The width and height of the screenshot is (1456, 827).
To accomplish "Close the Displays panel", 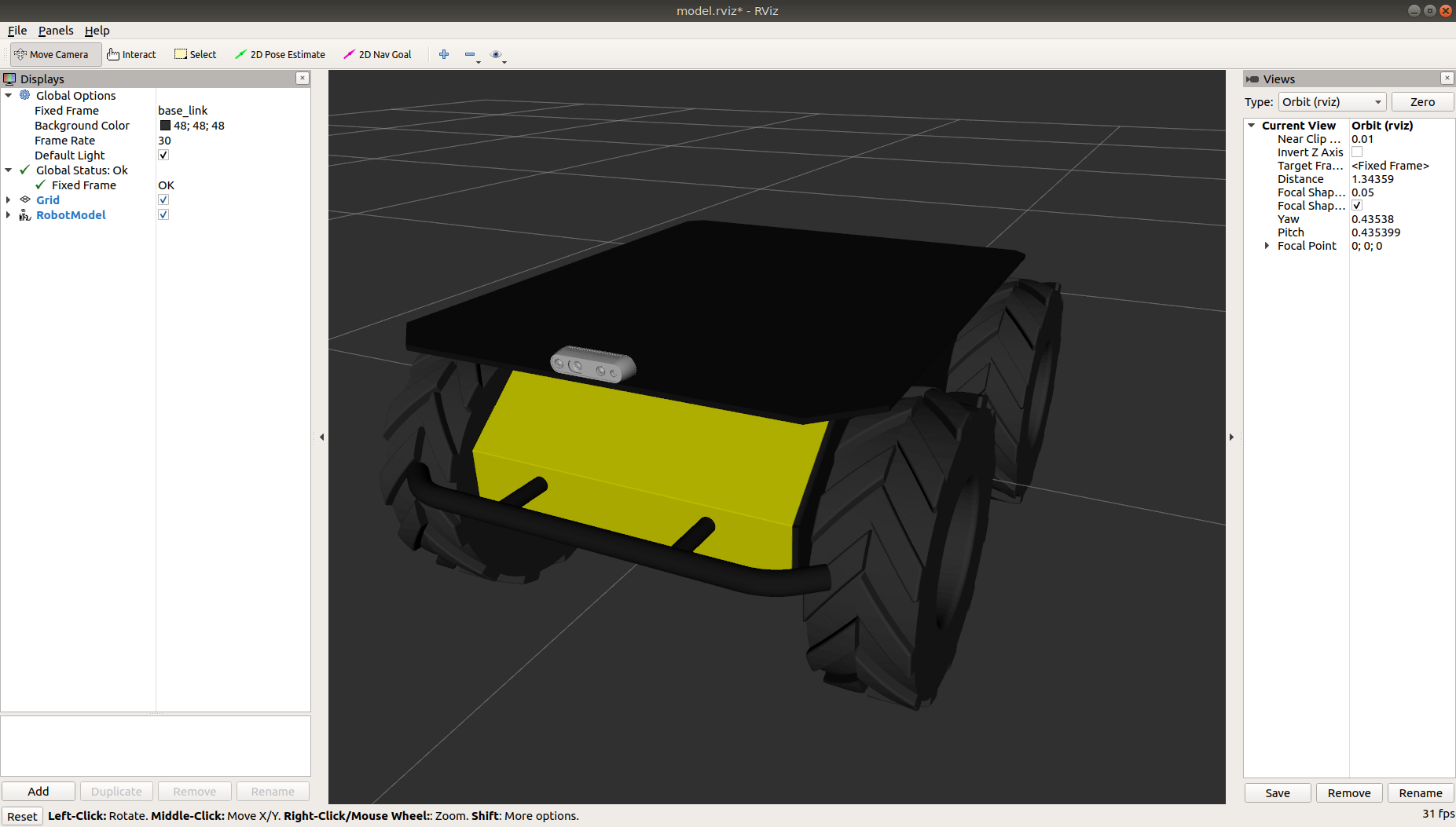I will tap(303, 79).
